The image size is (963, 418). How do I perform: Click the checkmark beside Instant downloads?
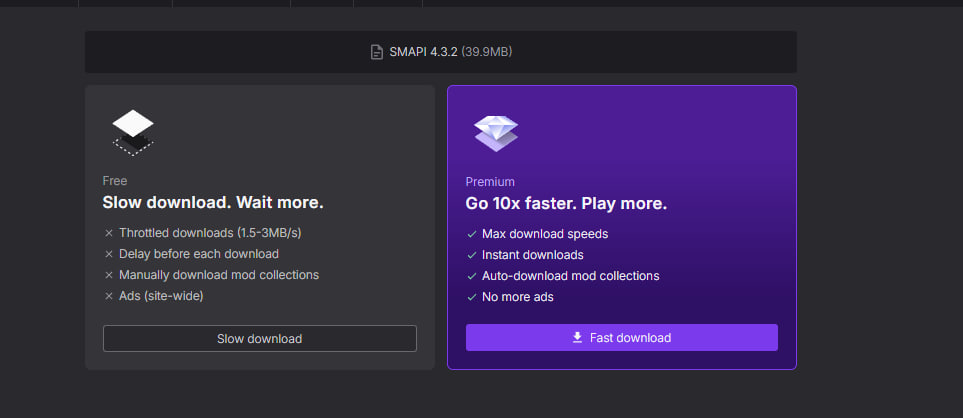coord(472,255)
